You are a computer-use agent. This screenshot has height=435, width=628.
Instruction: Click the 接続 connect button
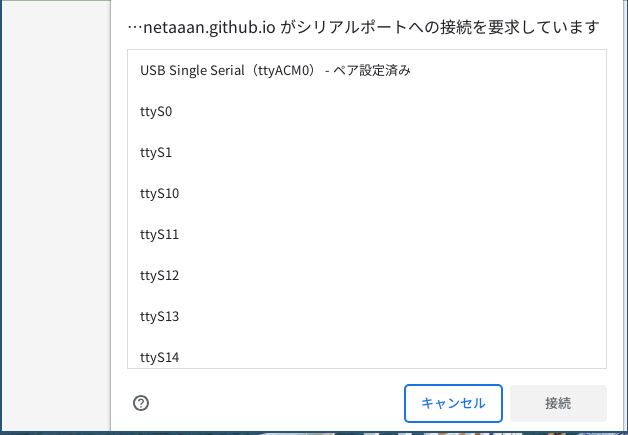pos(558,403)
